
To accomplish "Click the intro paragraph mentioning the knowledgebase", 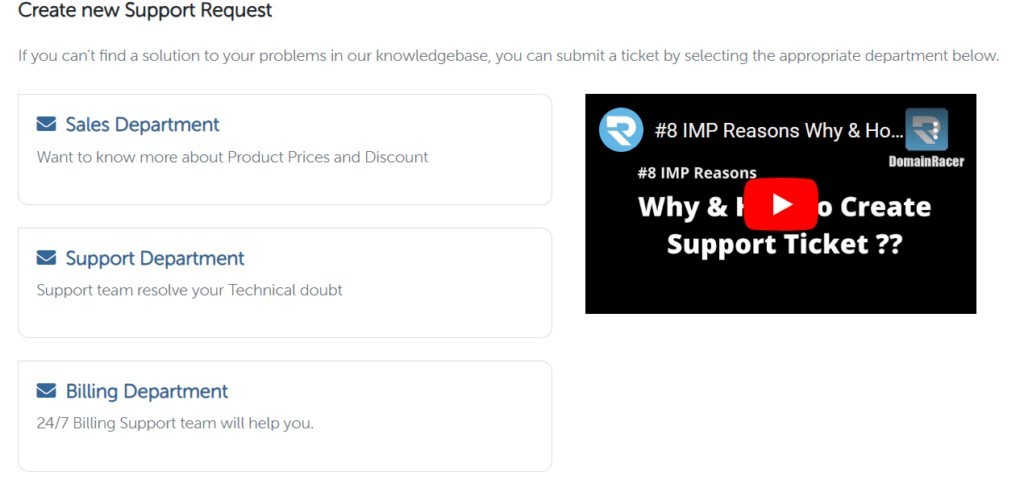I will pos(508,55).
